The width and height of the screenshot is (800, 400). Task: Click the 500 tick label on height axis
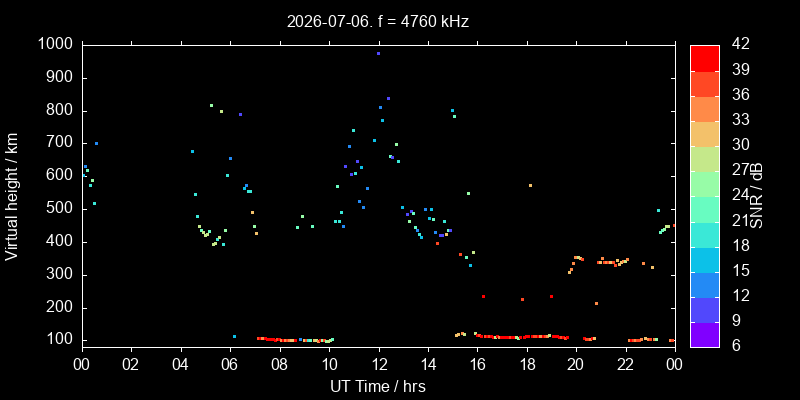(x=61, y=209)
